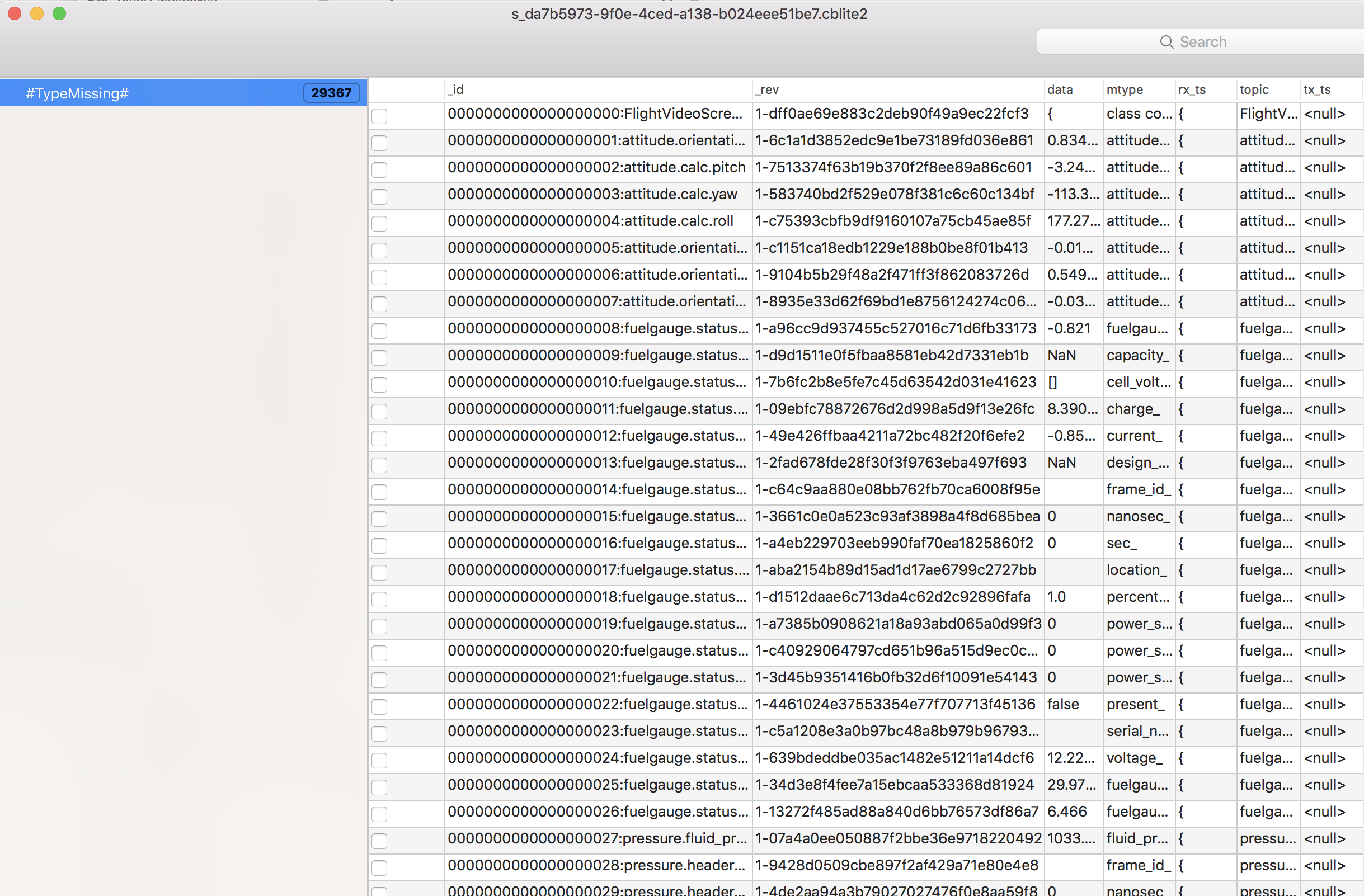Click the magnifying glass search icon
The height and width of the screenshot is (896, 1364).
[1167, 42]
